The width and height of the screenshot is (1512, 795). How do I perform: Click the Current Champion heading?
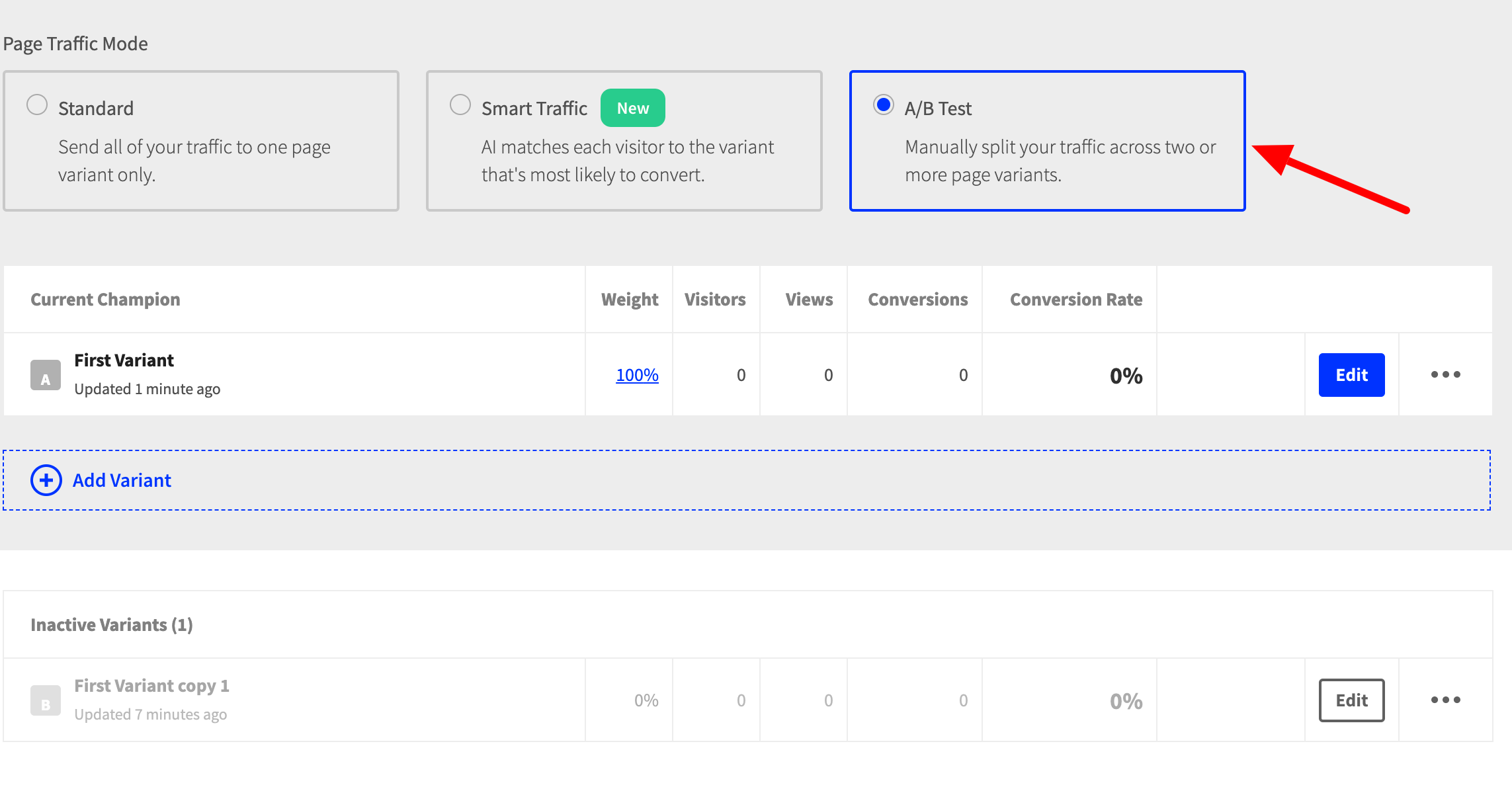coord(105,300)
